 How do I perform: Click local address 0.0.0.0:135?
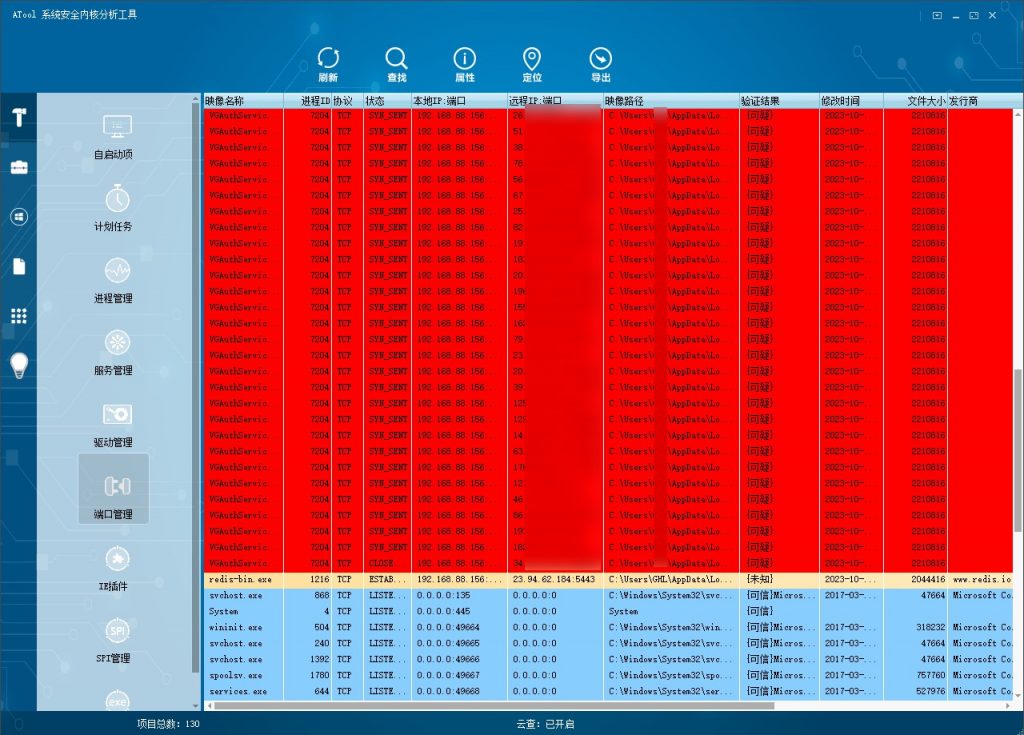coord(443,595)
